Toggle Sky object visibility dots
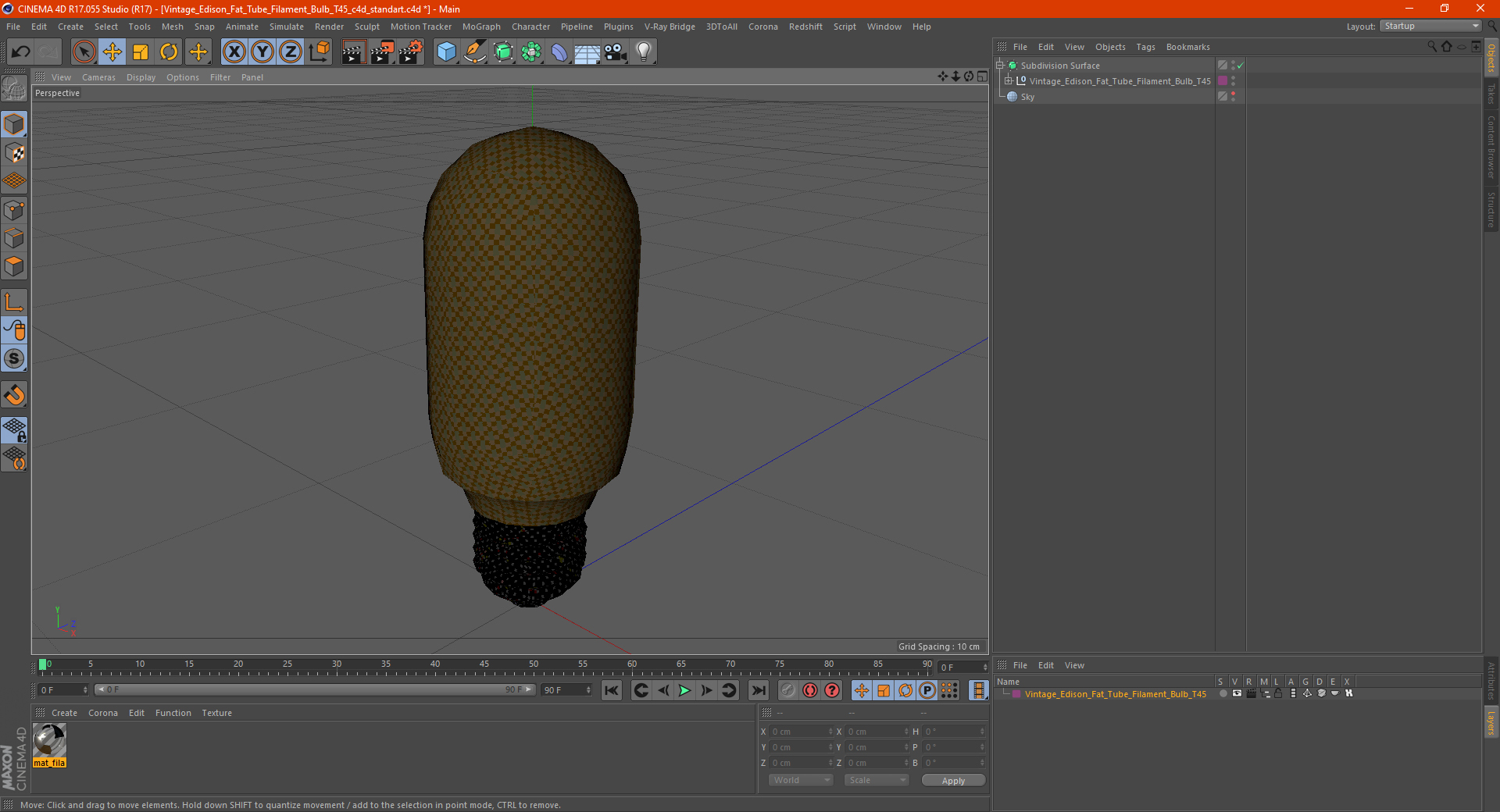1500x812 pixels. 1233,97
